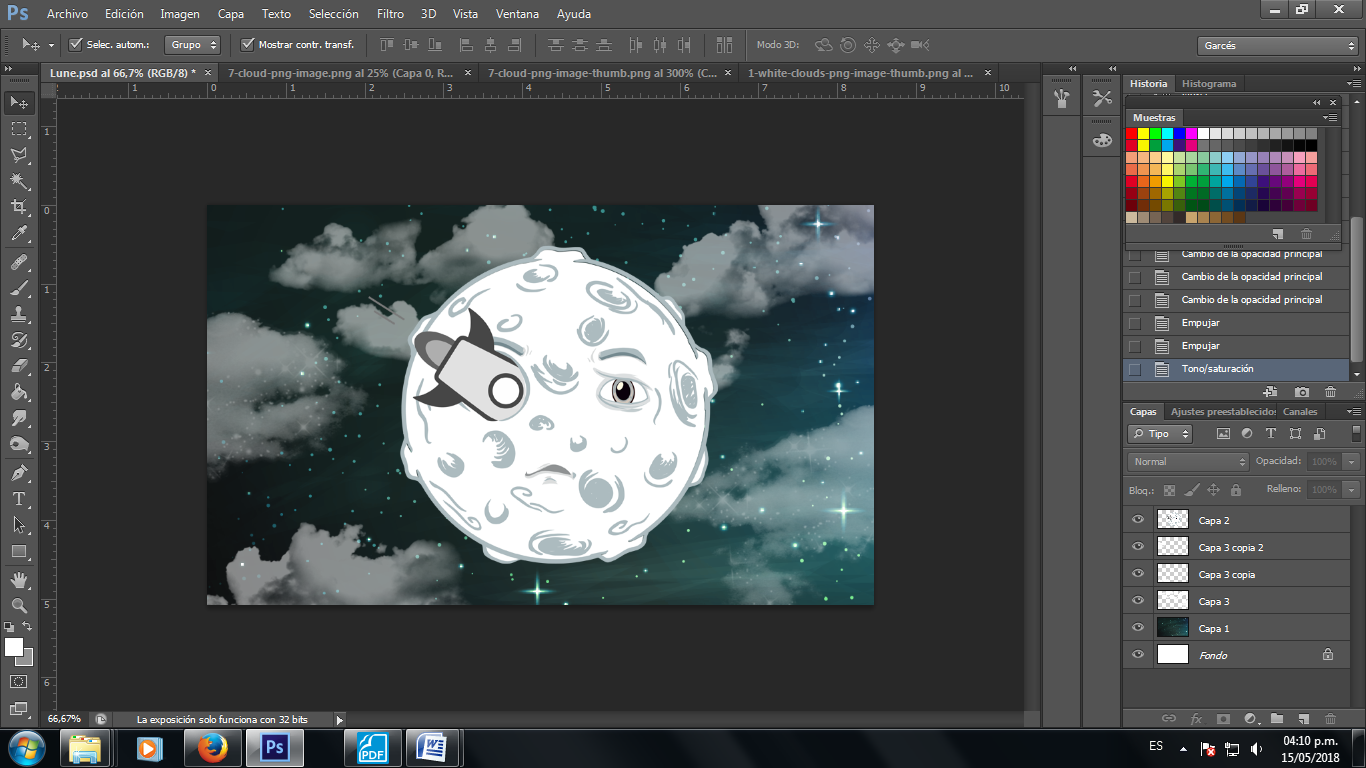Select the Healing Brush tool
The height and width of the screenshot is (768, 1366).
(19, 262)
